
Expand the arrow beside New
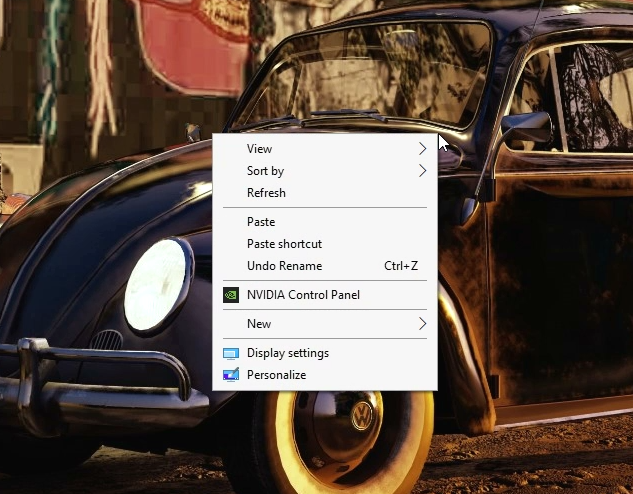422,324
